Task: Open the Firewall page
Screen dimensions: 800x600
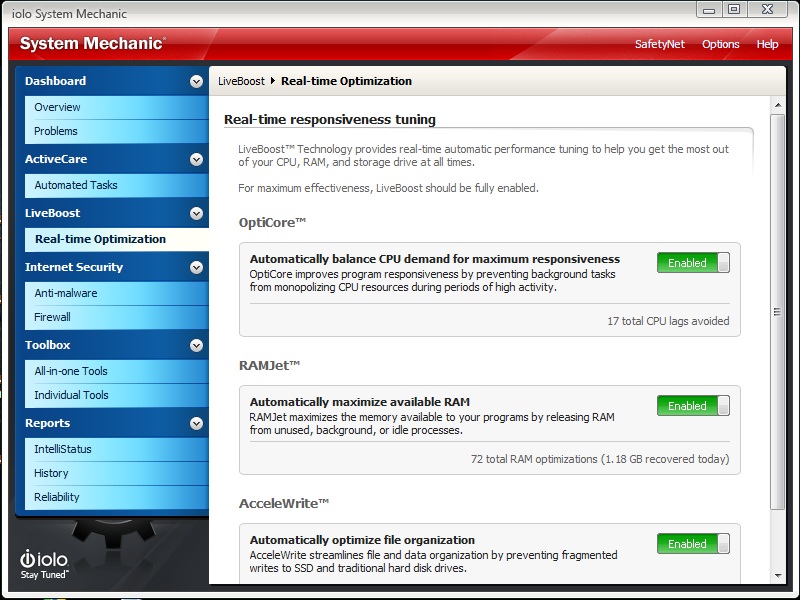Action: click(x=117, y=317)
